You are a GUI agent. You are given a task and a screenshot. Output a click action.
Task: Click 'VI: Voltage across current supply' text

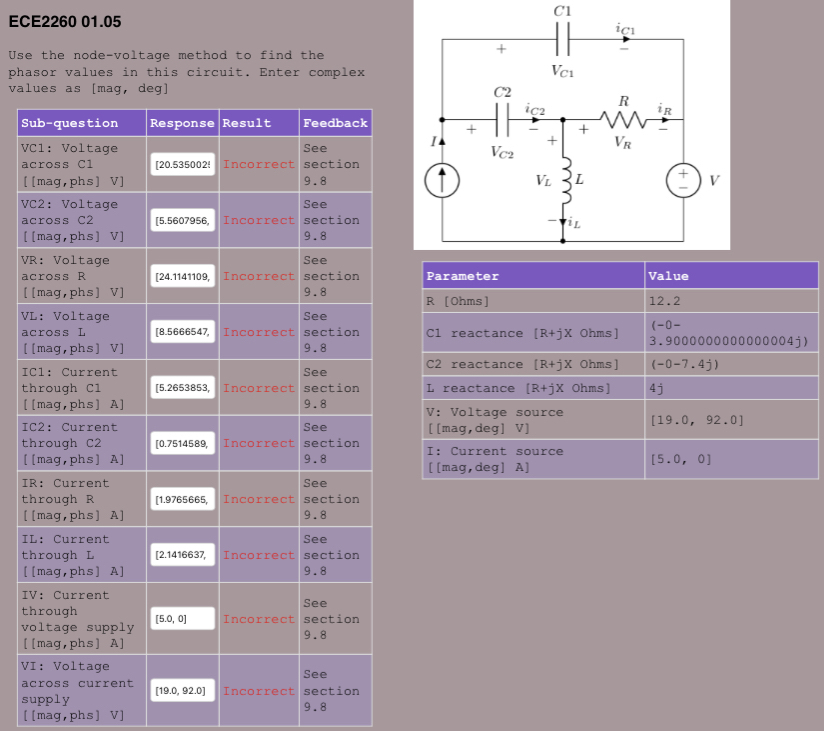point(77,691)
